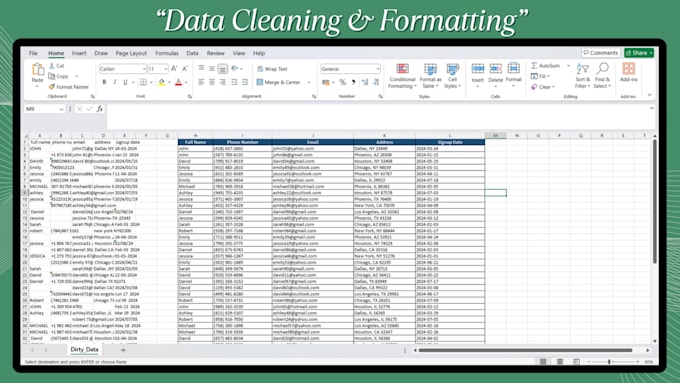
Task: Click the Paste clipboard icon
Action: click(x=38, y=69)
